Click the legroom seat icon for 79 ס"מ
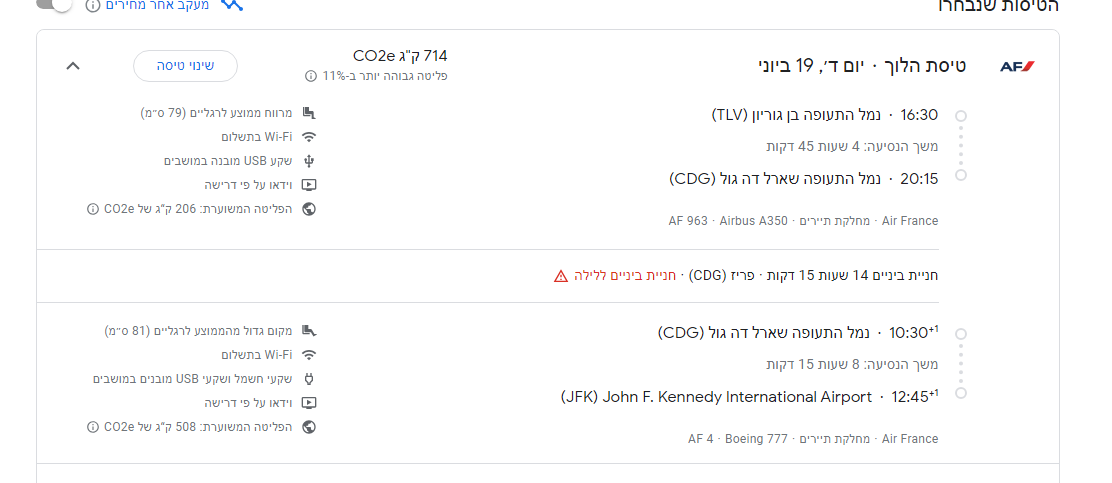Viewport: 1112px width, 483px height. tap(309, 113)
